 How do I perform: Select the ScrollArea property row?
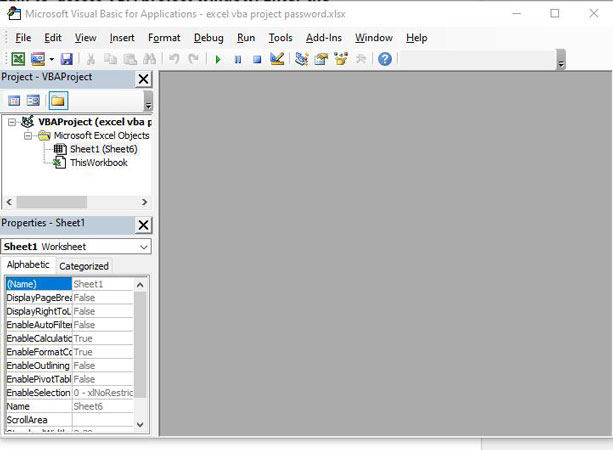pyautogui.click(x=70, y=420)
